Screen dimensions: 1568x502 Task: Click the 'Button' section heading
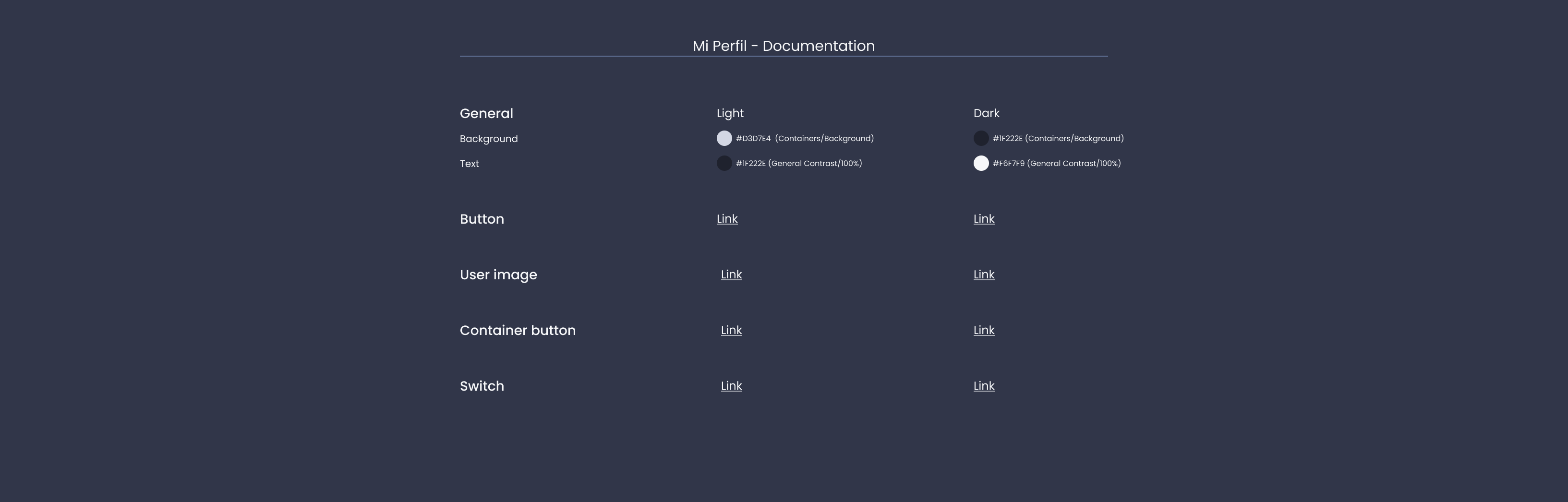[x=482, y=219]
